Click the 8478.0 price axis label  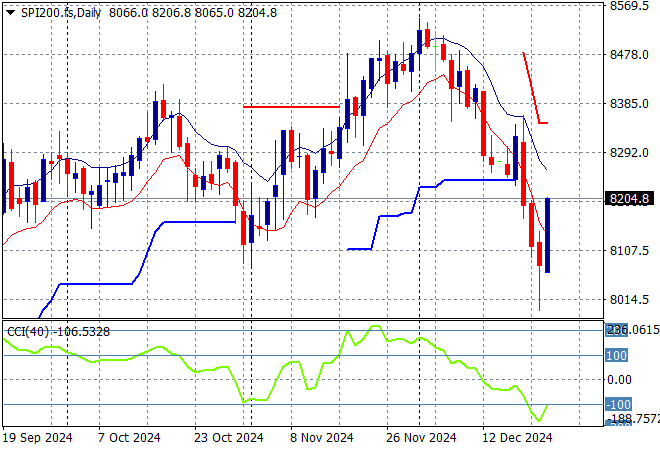pyautogui.click(x=629, y=55)
